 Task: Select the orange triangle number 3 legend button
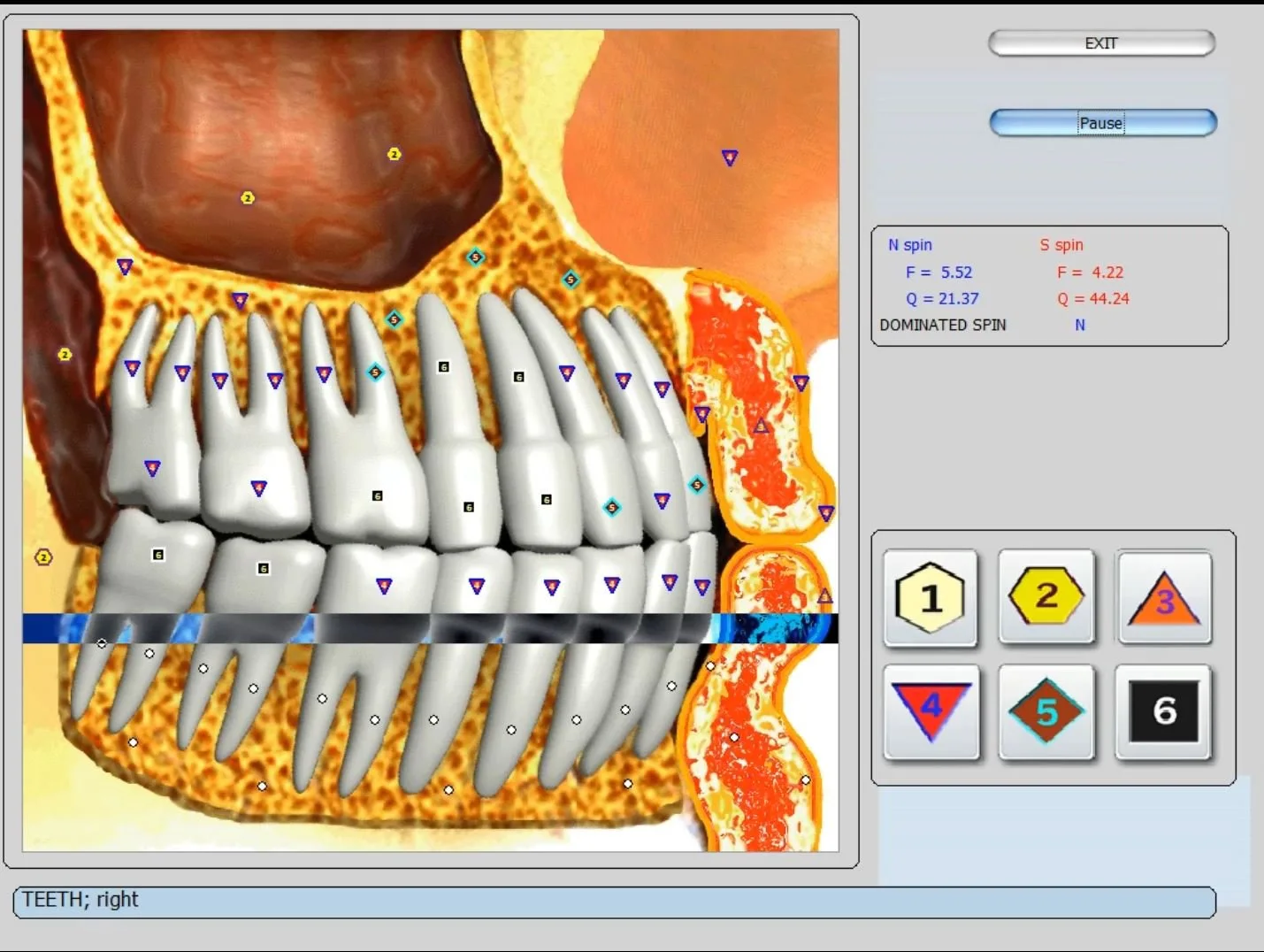pyautogui.click(x=1164, y=597)
